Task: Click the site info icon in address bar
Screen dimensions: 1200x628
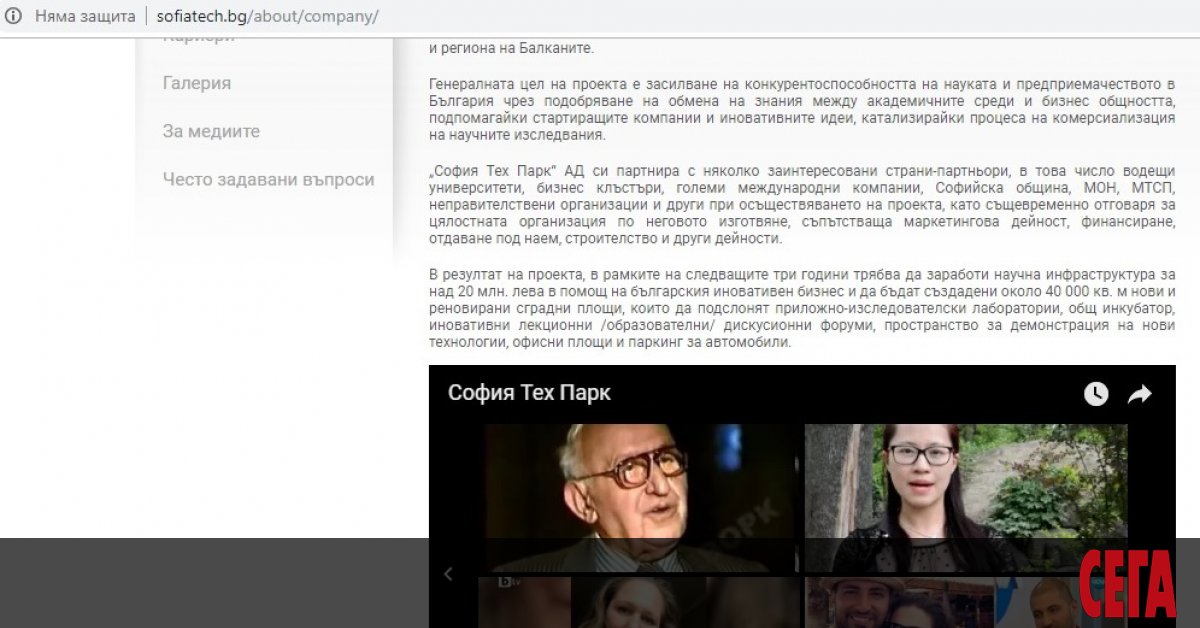Action: 13,17
